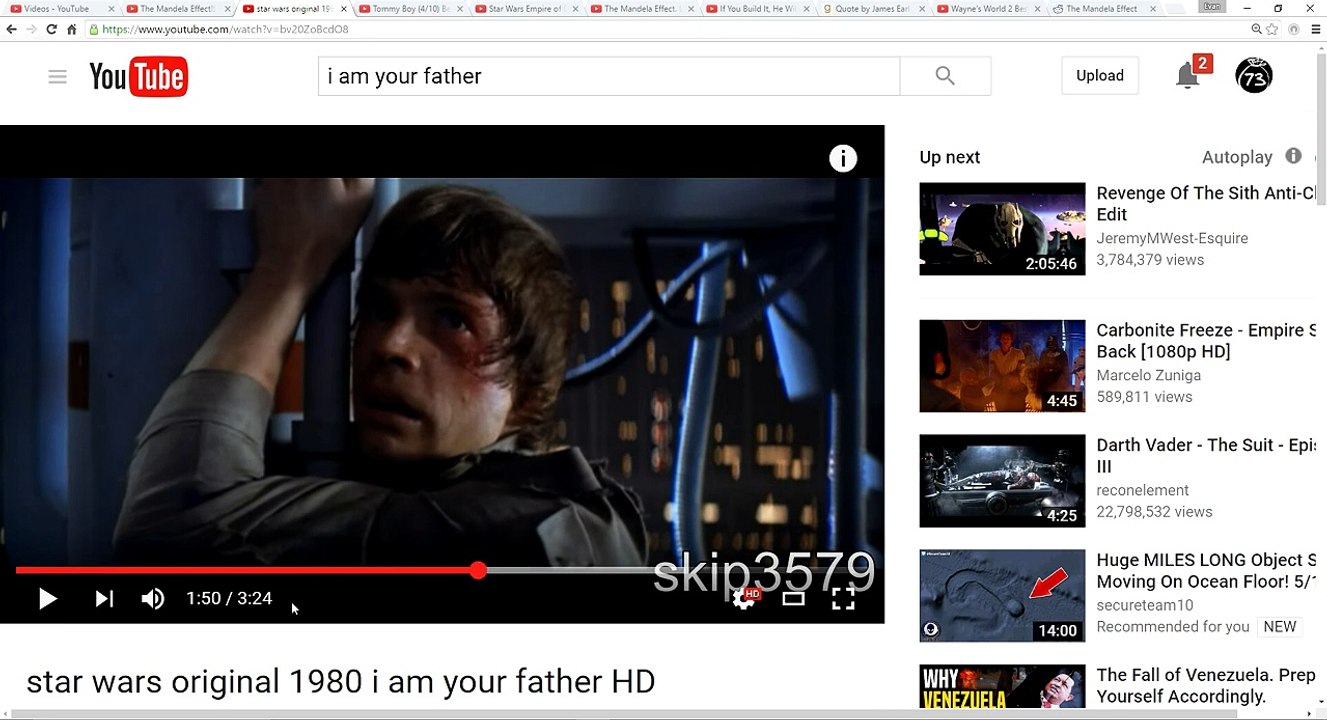This screenshot has height=720, width=1327.
Task: Go forward in browser
Action: [x=32, y=29]
